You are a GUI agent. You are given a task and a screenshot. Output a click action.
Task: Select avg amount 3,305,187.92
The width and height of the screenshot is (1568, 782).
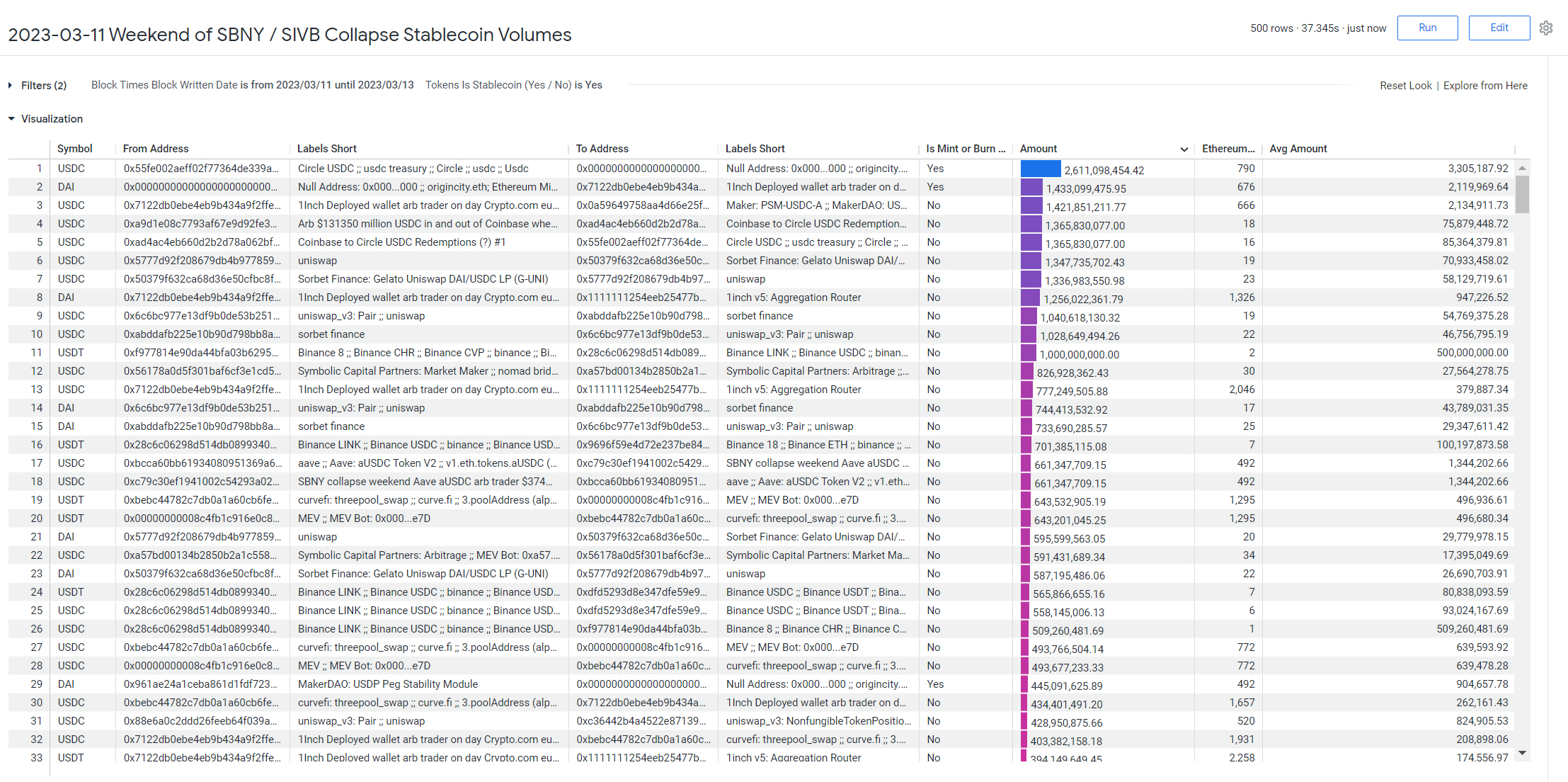click(x=1478, y=169)
